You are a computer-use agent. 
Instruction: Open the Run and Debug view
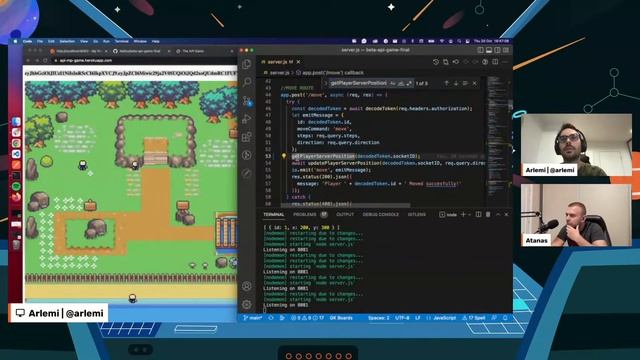247,119
